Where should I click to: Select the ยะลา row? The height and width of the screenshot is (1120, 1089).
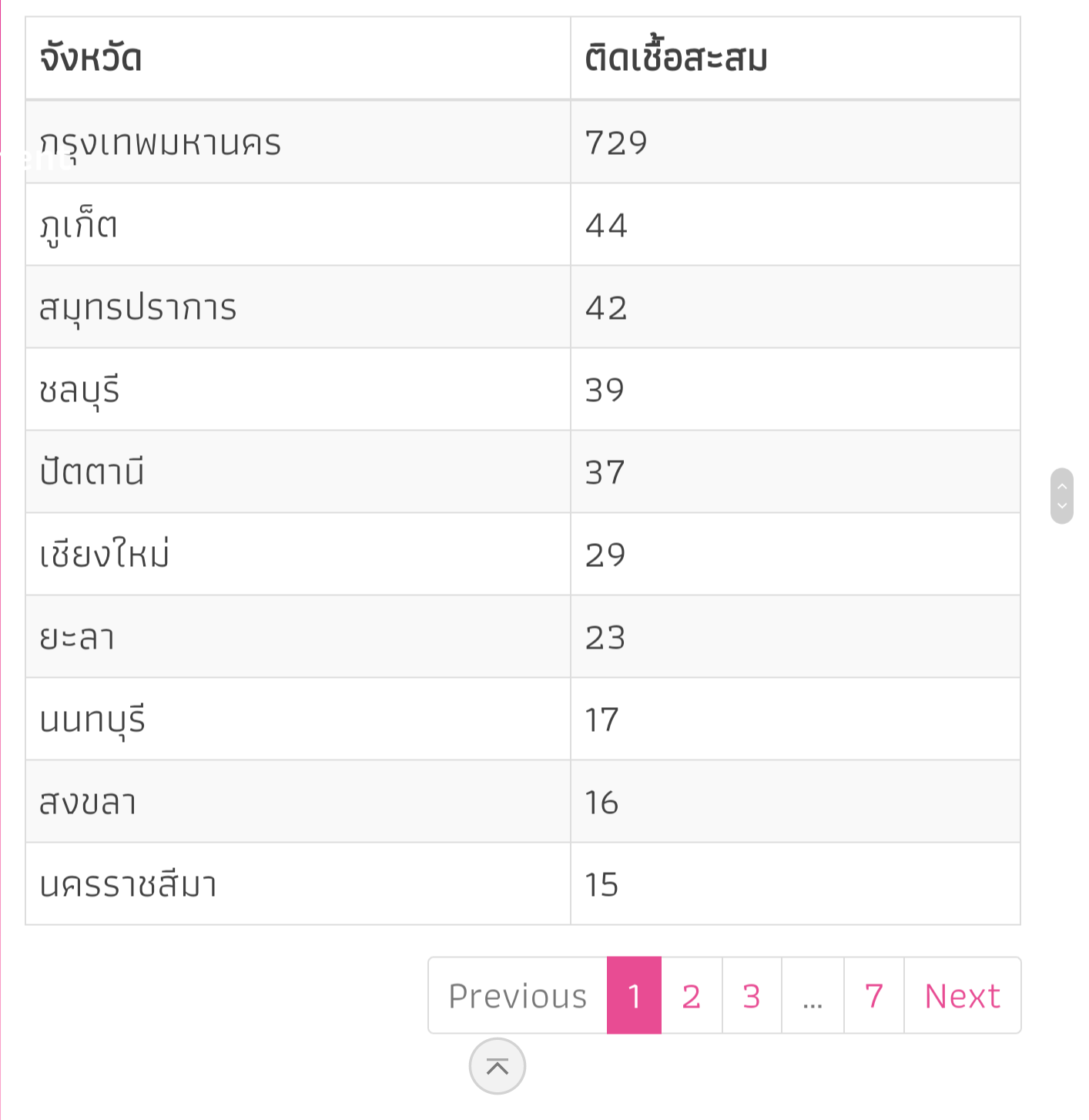[x=77, y=637]
